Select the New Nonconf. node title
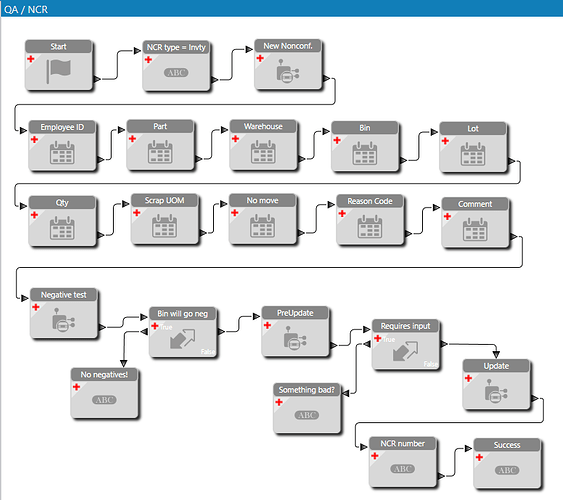563x500 pixels. pyautogui.click(x=288, y=46)
